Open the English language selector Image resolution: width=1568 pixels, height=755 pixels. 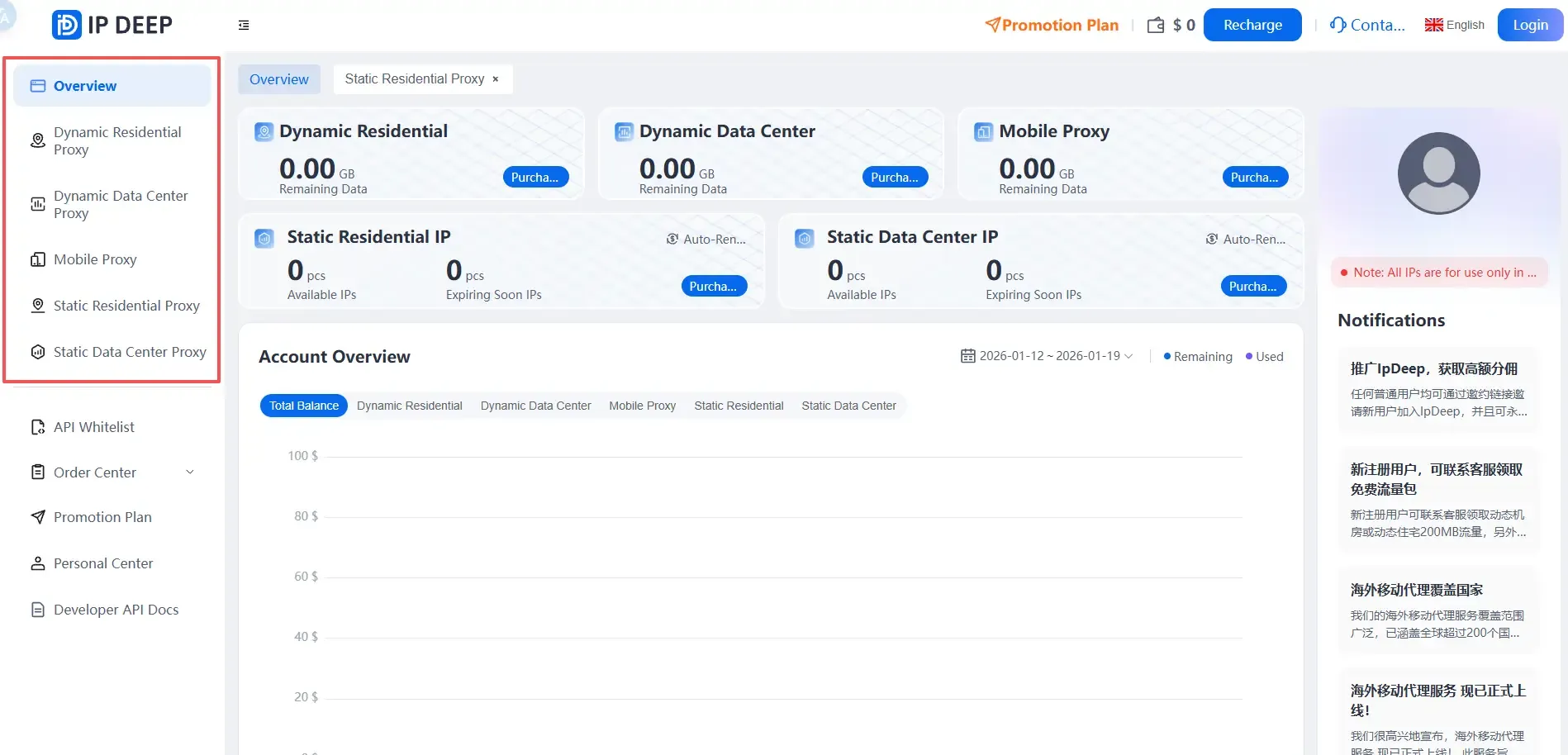tap(1455, 25)
